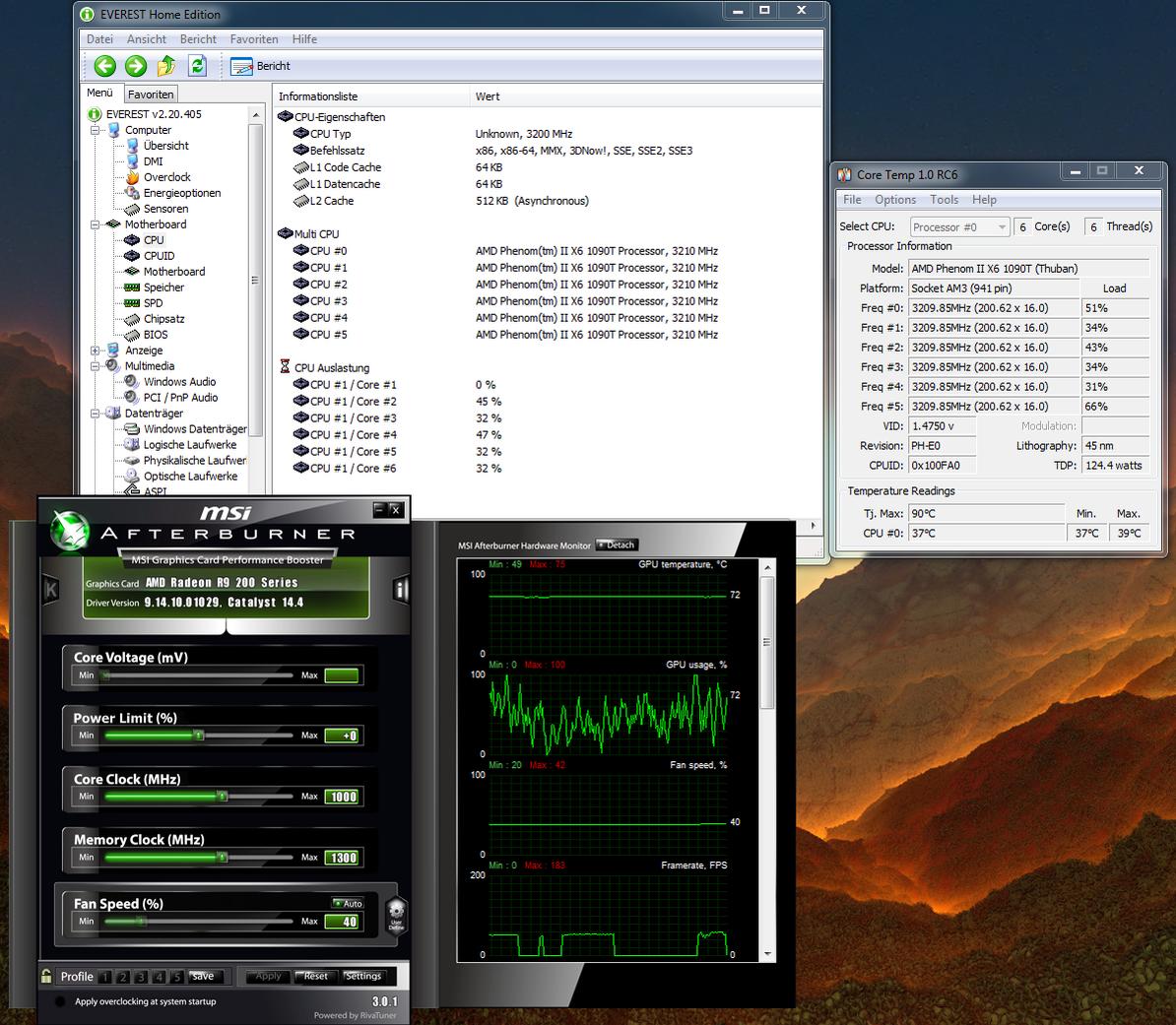
Task: Toggle Auto fan speed in Afterburner
Action: click(x=348, y=904)
